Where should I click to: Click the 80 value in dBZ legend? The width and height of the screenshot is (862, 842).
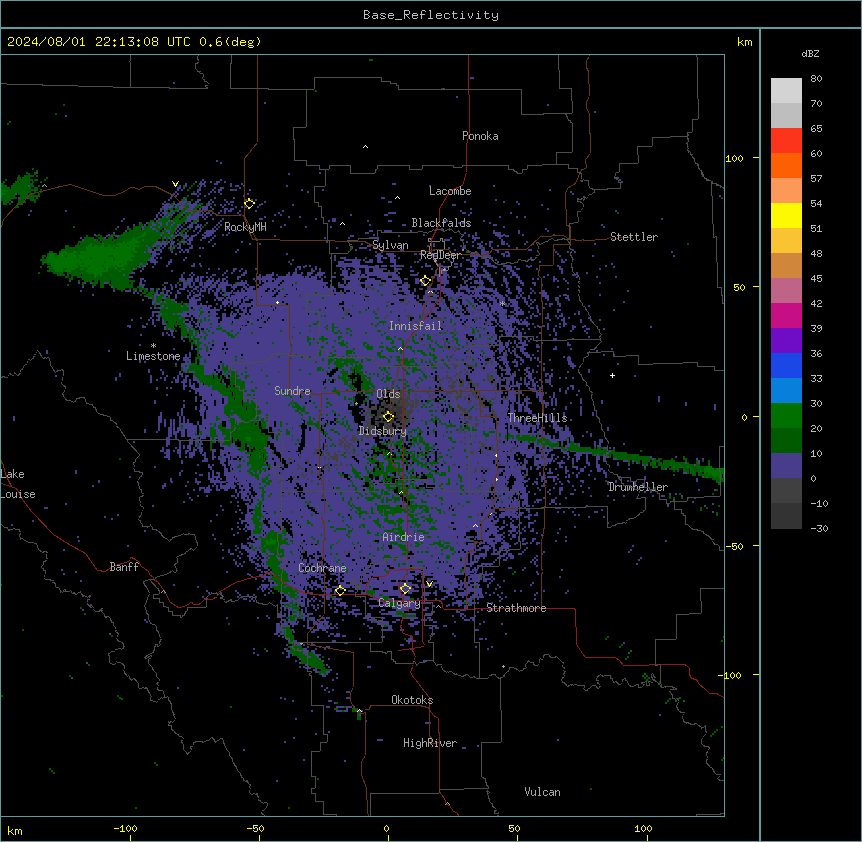tap(816, 79)
